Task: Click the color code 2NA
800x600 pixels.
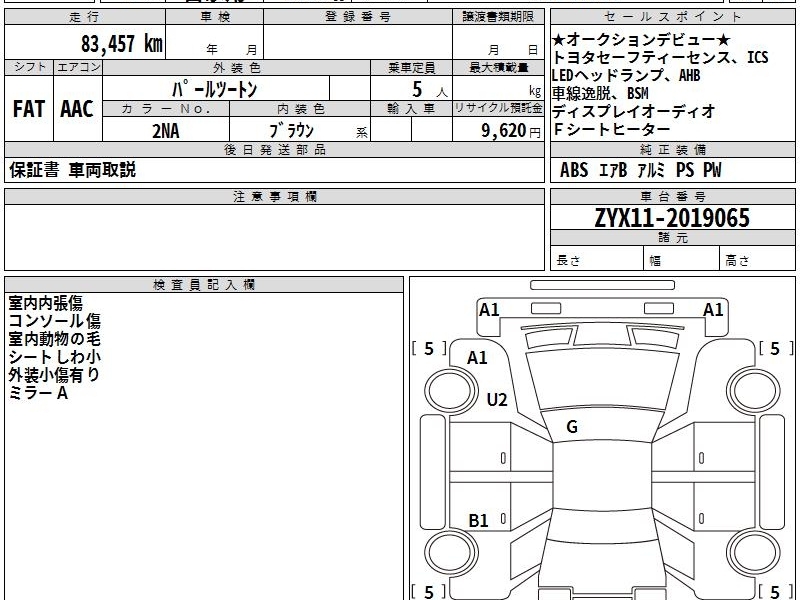Action: click(x=166, y=131)
